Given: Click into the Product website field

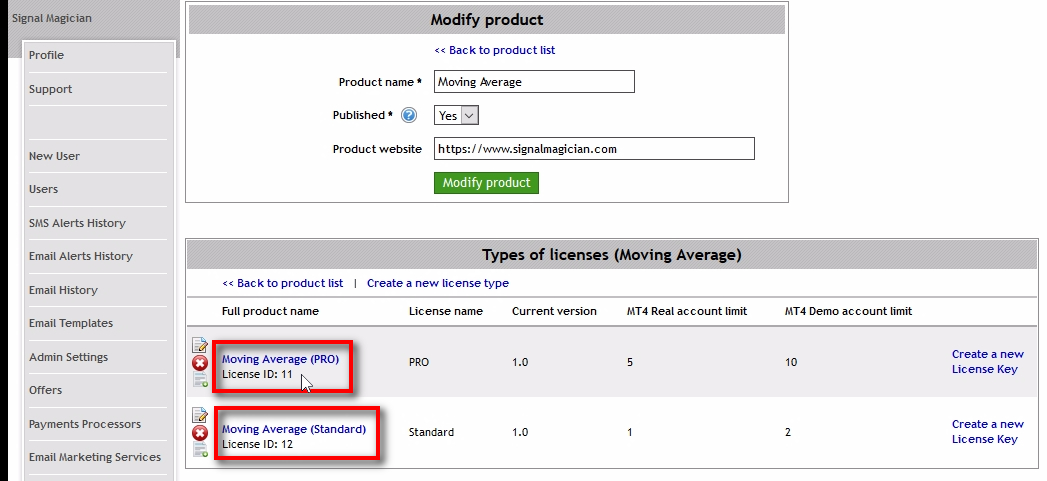Looking at the screenshot, I should 593,149.
